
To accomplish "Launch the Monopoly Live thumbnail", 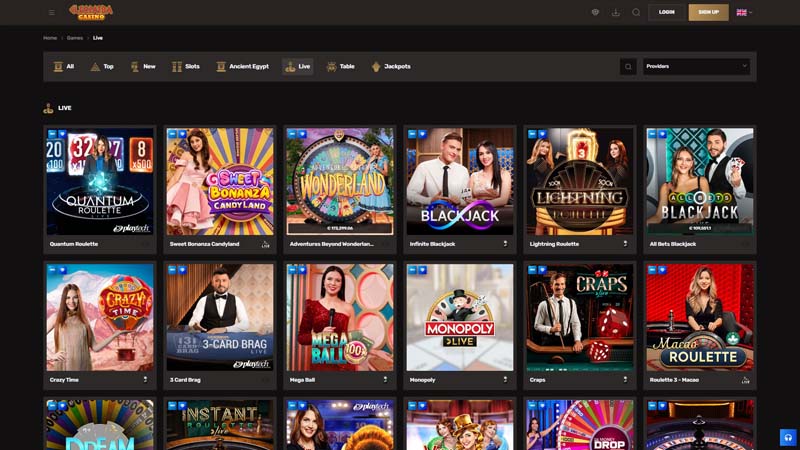I will point(460,317).
